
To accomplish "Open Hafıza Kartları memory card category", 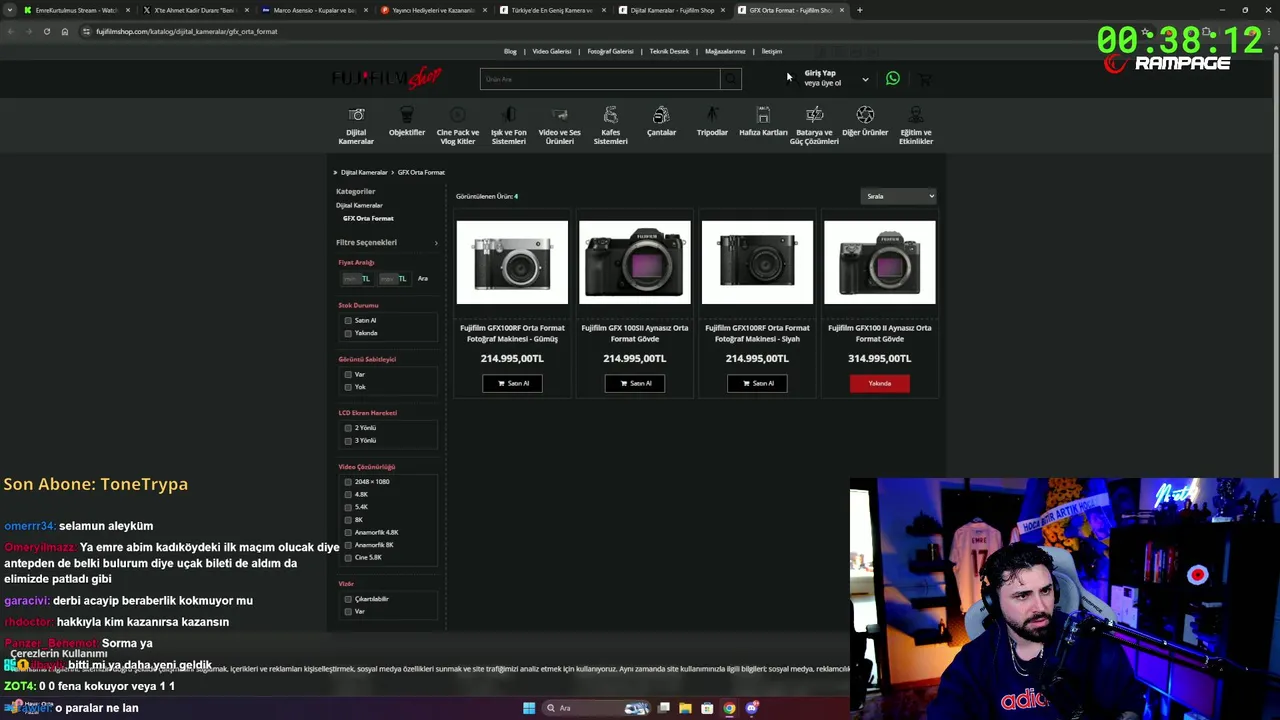I will click(x=763, y=121).
